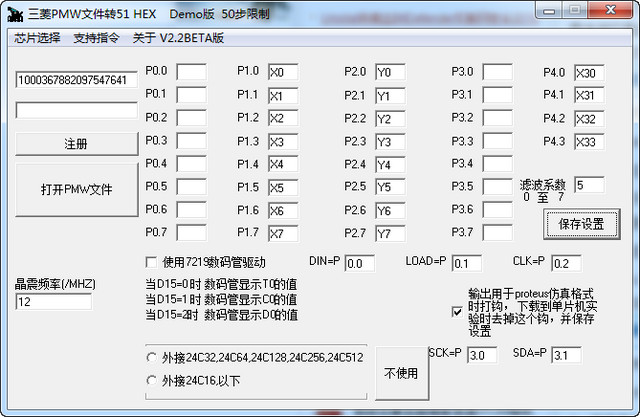Click the P2.6 field containing Y6
This screenshot has width=640, height=417.
tap(391, 211)
